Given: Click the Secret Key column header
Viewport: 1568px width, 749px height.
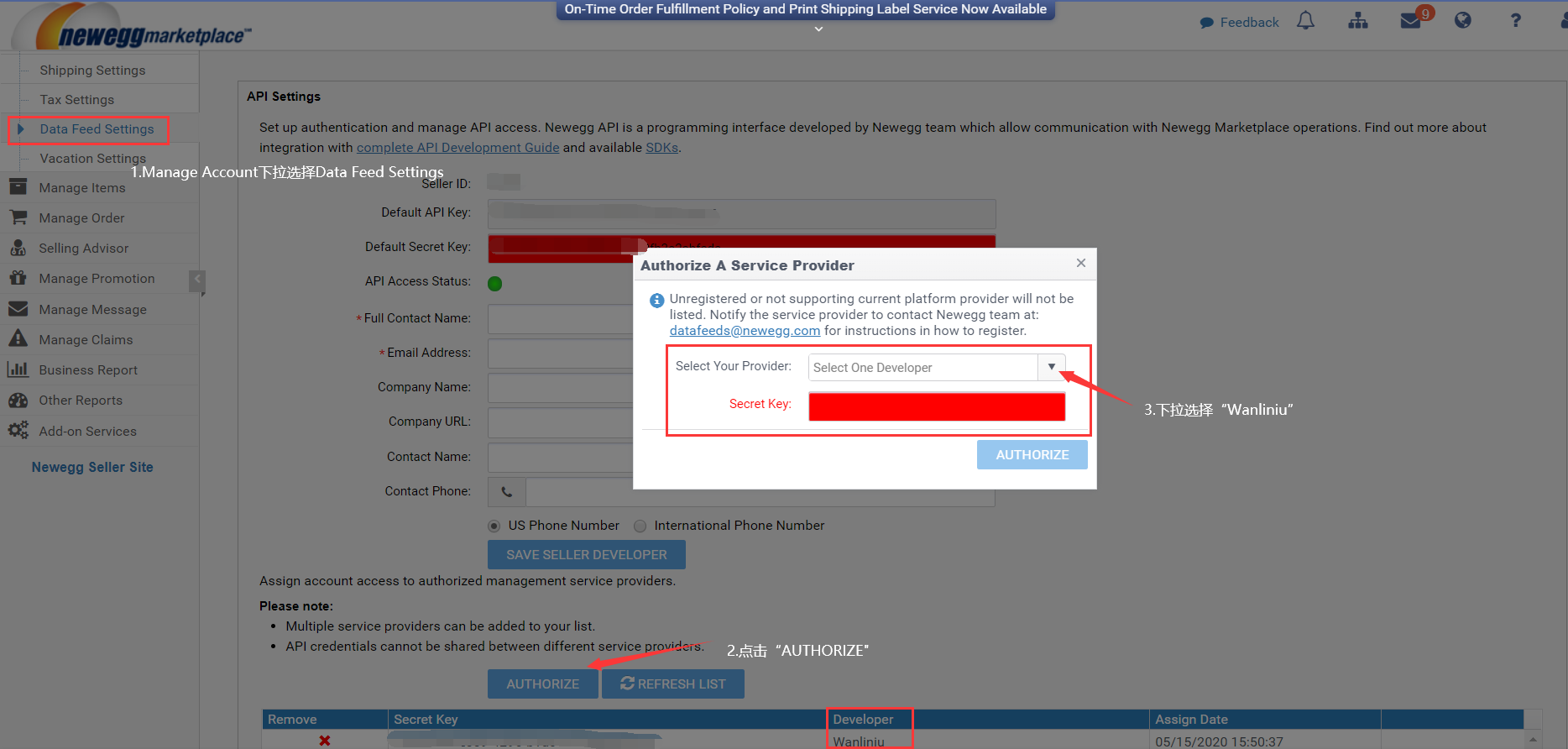Looking at the screenshot, I should (607, 720).
